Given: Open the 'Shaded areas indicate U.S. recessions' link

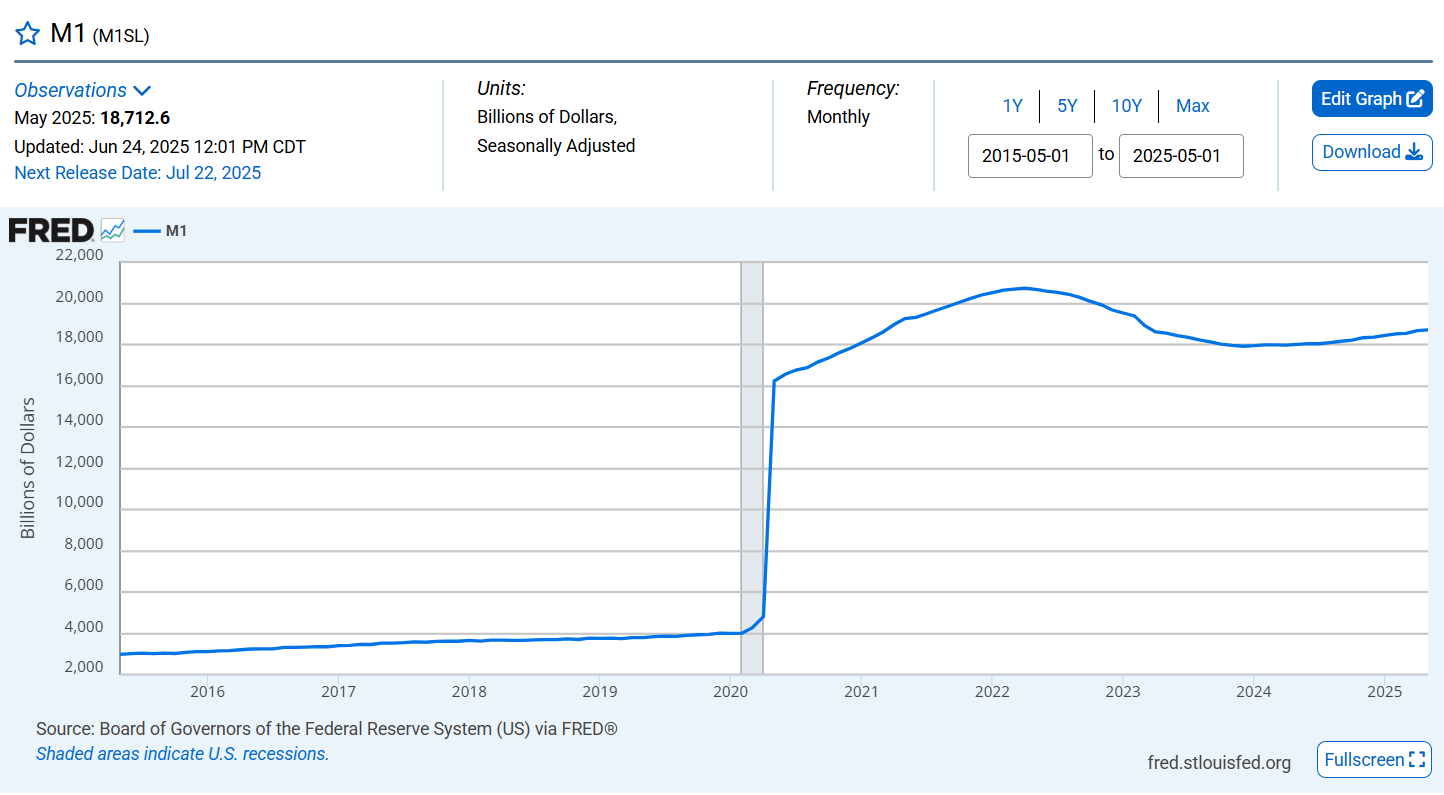Looking at the screenshot, I should 182,754.
